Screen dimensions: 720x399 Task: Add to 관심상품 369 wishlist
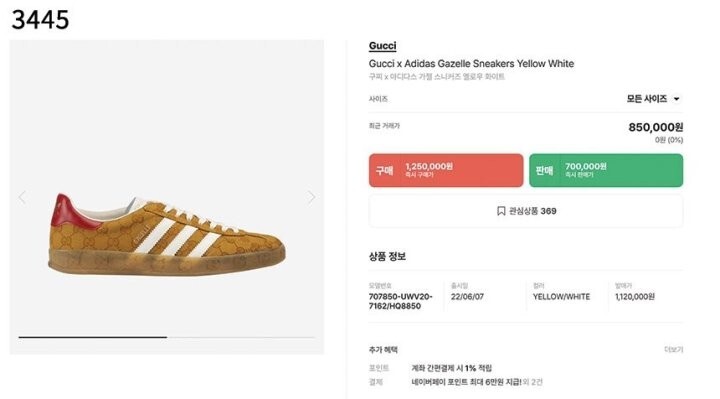(x=526, y=211)
